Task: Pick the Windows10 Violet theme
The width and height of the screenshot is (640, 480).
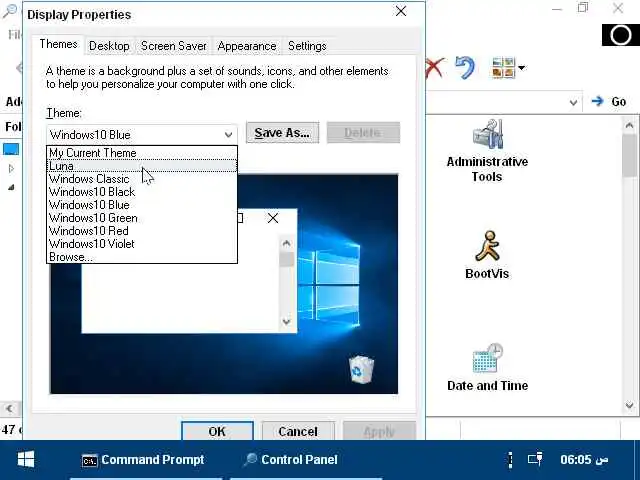Action: pyautogui.click(x=142, y=244)
